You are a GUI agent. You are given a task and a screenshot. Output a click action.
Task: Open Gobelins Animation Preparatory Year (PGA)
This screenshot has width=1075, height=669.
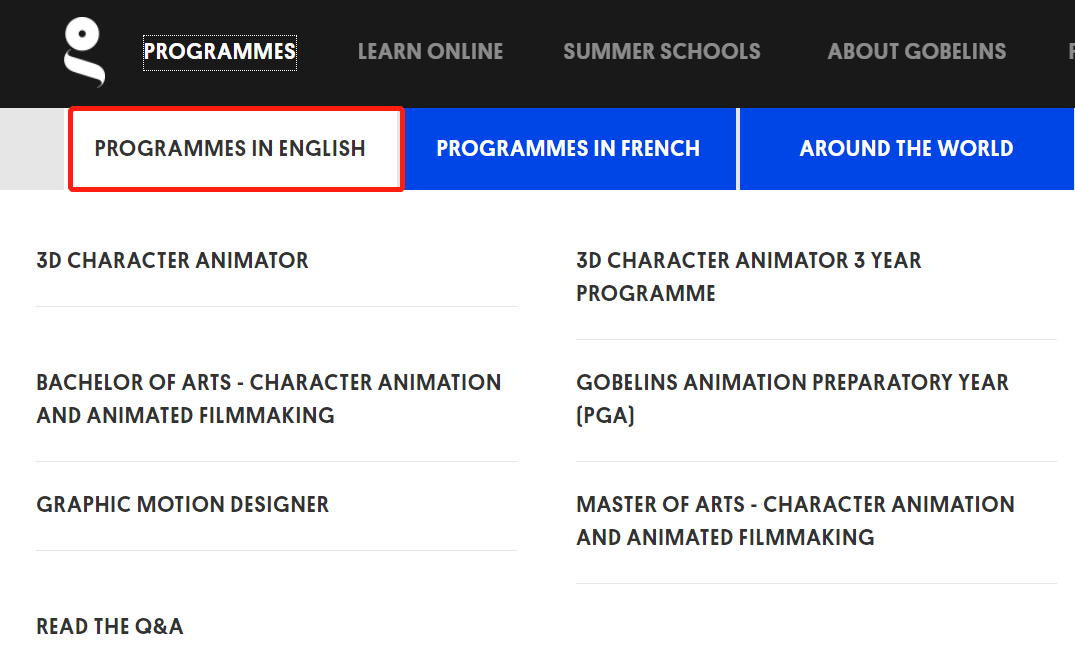click(793, 399)
